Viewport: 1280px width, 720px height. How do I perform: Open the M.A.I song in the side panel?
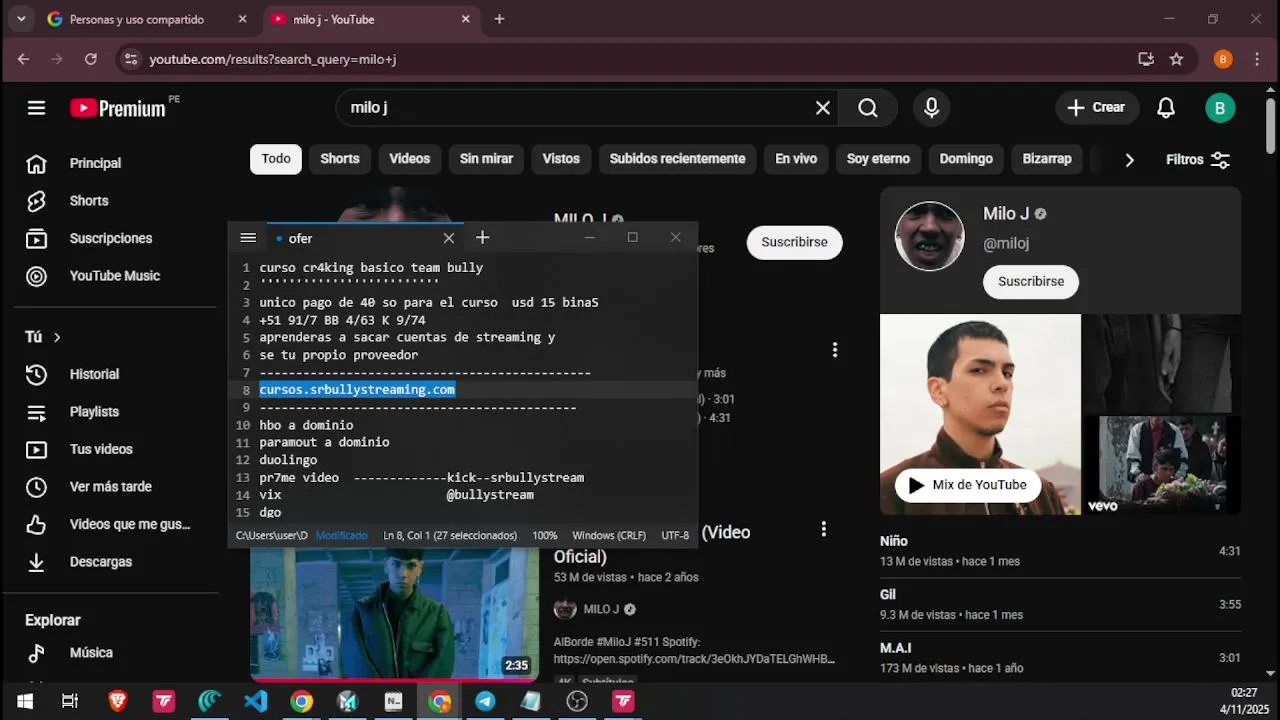[x=1060, y=658]
